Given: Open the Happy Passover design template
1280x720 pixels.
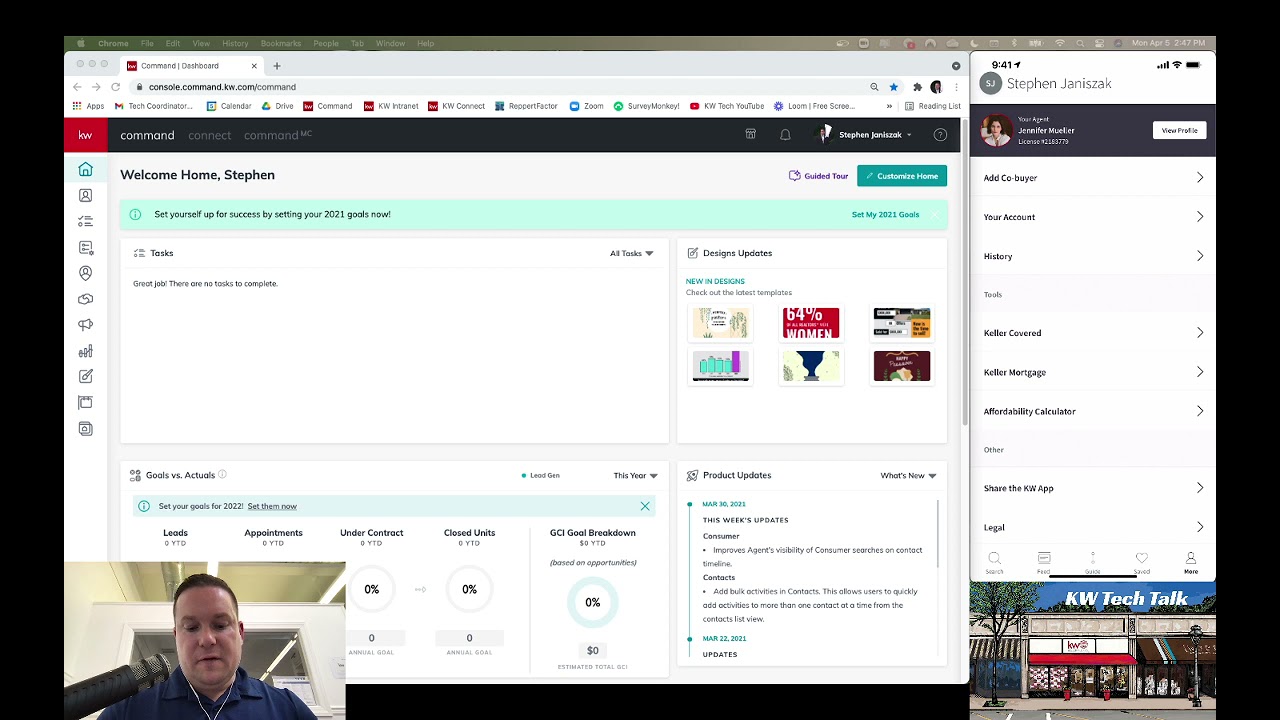Looking at the screenshot, I should coord(902,366).
